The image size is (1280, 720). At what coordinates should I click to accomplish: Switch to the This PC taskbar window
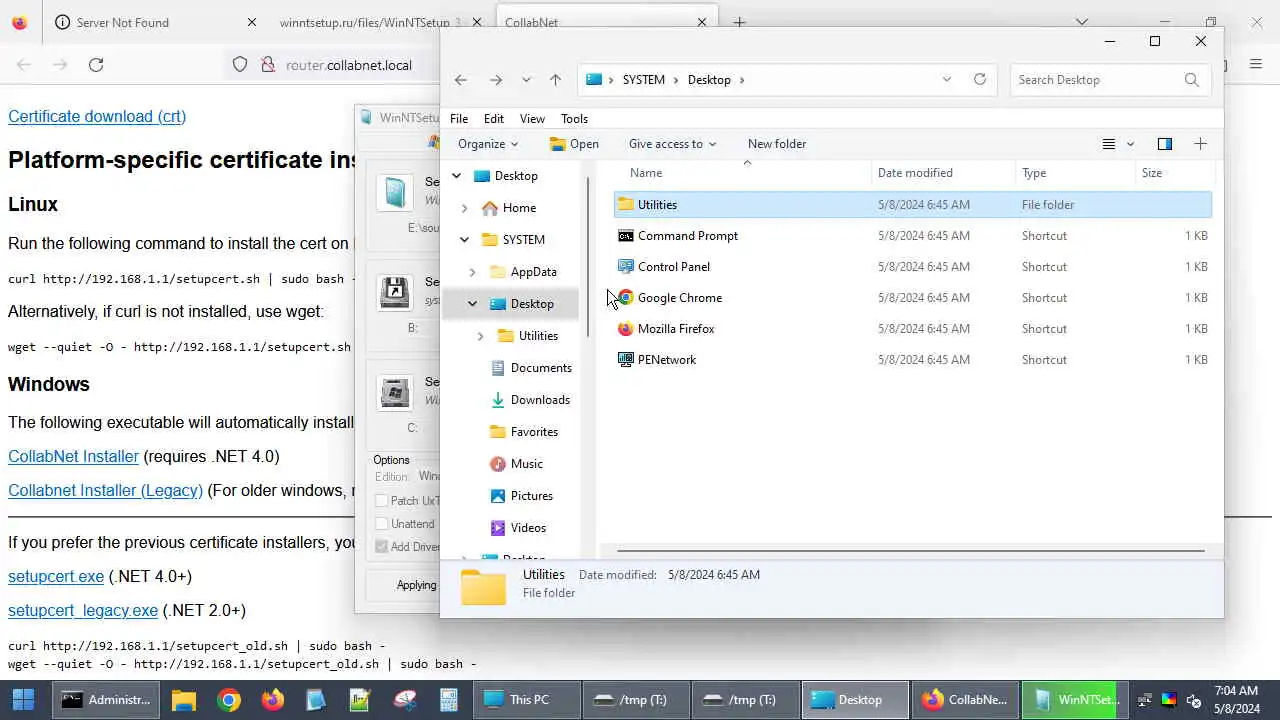pyautogui.click(x=527, y=700)
